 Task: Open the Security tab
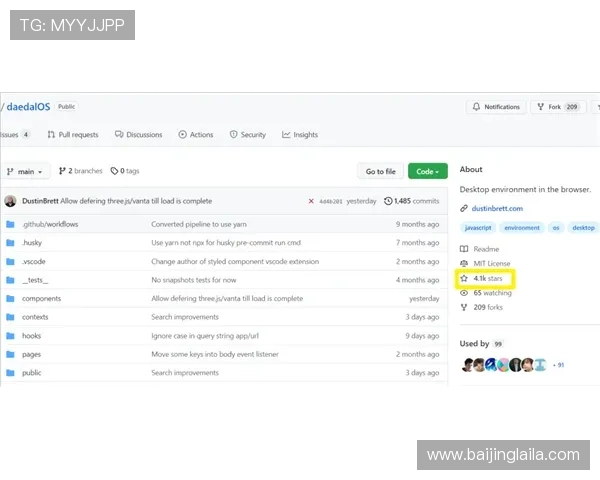[248, 135]
